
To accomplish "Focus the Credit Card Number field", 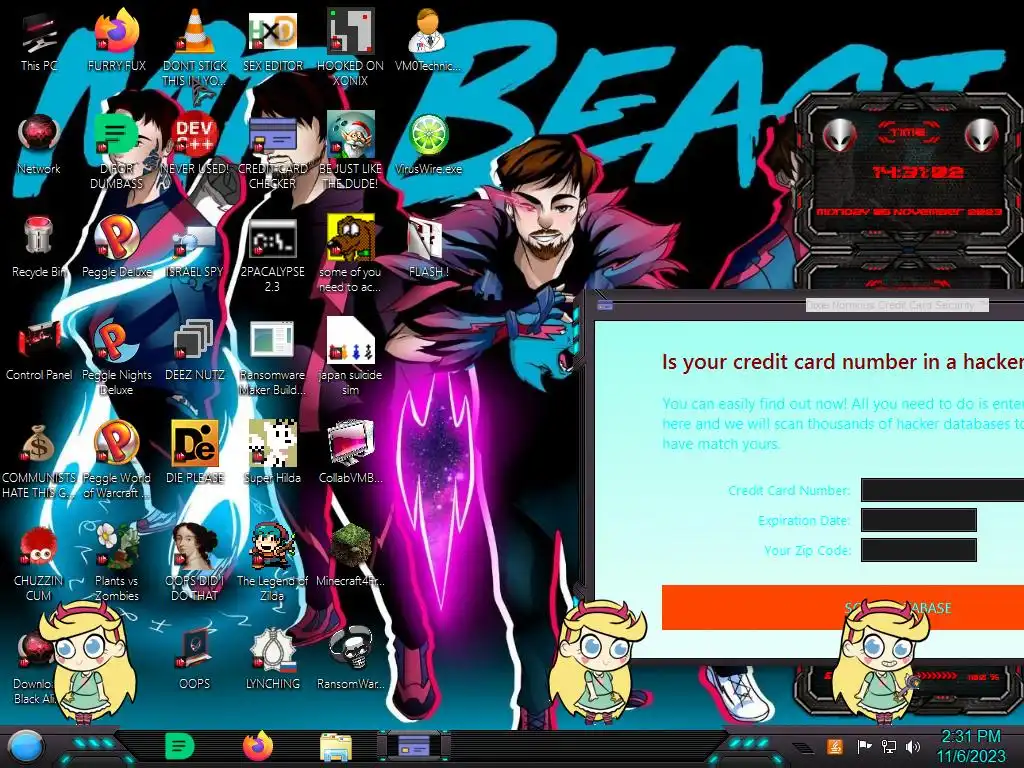I will click(942, 490).
